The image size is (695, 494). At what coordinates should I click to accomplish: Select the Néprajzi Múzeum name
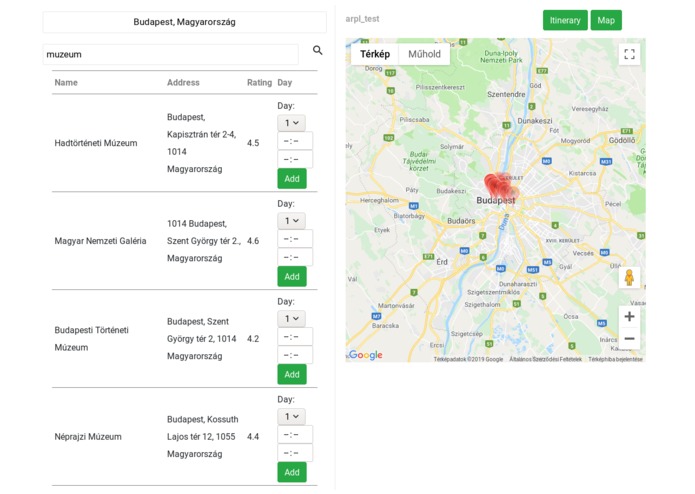[x=88, y=437]
